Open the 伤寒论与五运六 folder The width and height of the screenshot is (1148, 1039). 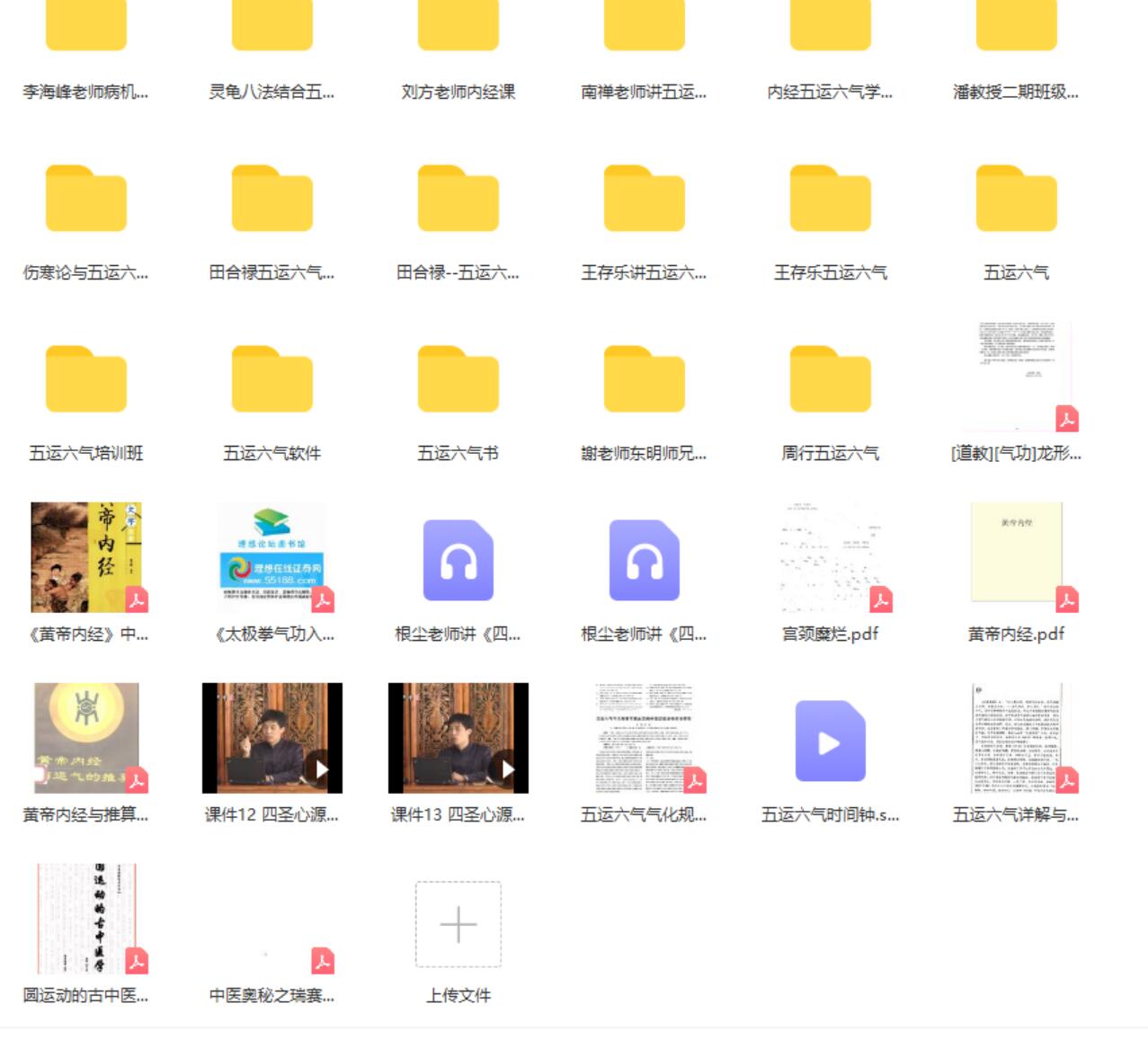click(x=85, y=200)
